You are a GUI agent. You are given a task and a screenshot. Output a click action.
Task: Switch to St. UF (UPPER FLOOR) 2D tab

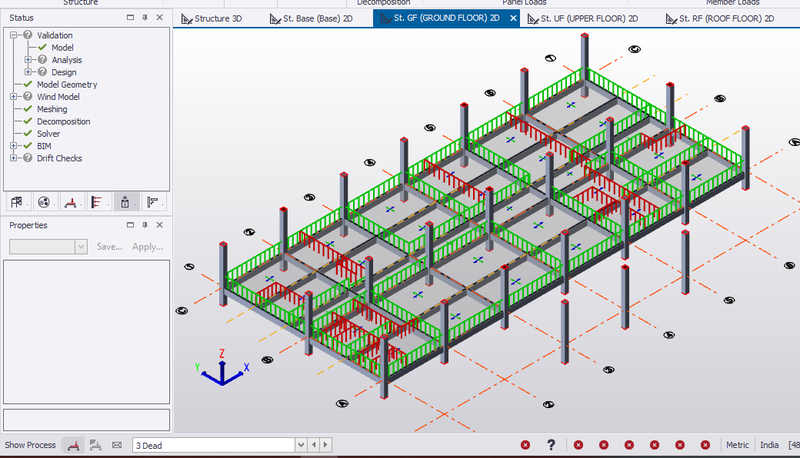582,18
